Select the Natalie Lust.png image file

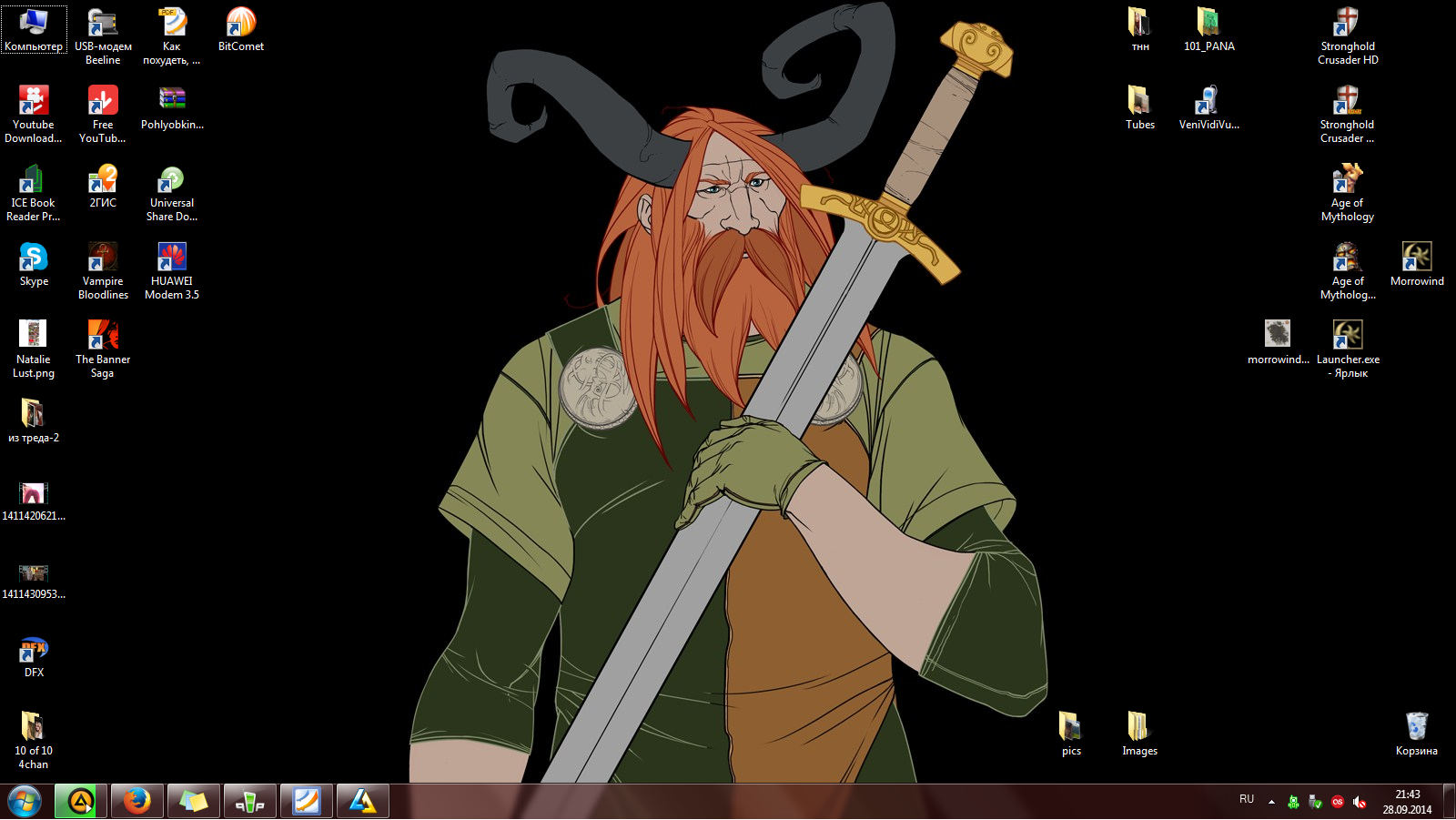[34, 349]
